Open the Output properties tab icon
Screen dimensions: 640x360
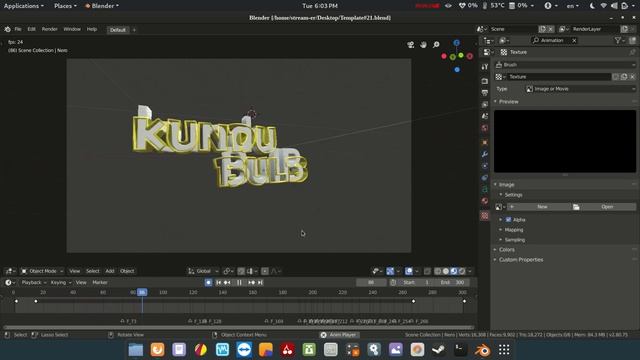[x=484, y=93]
